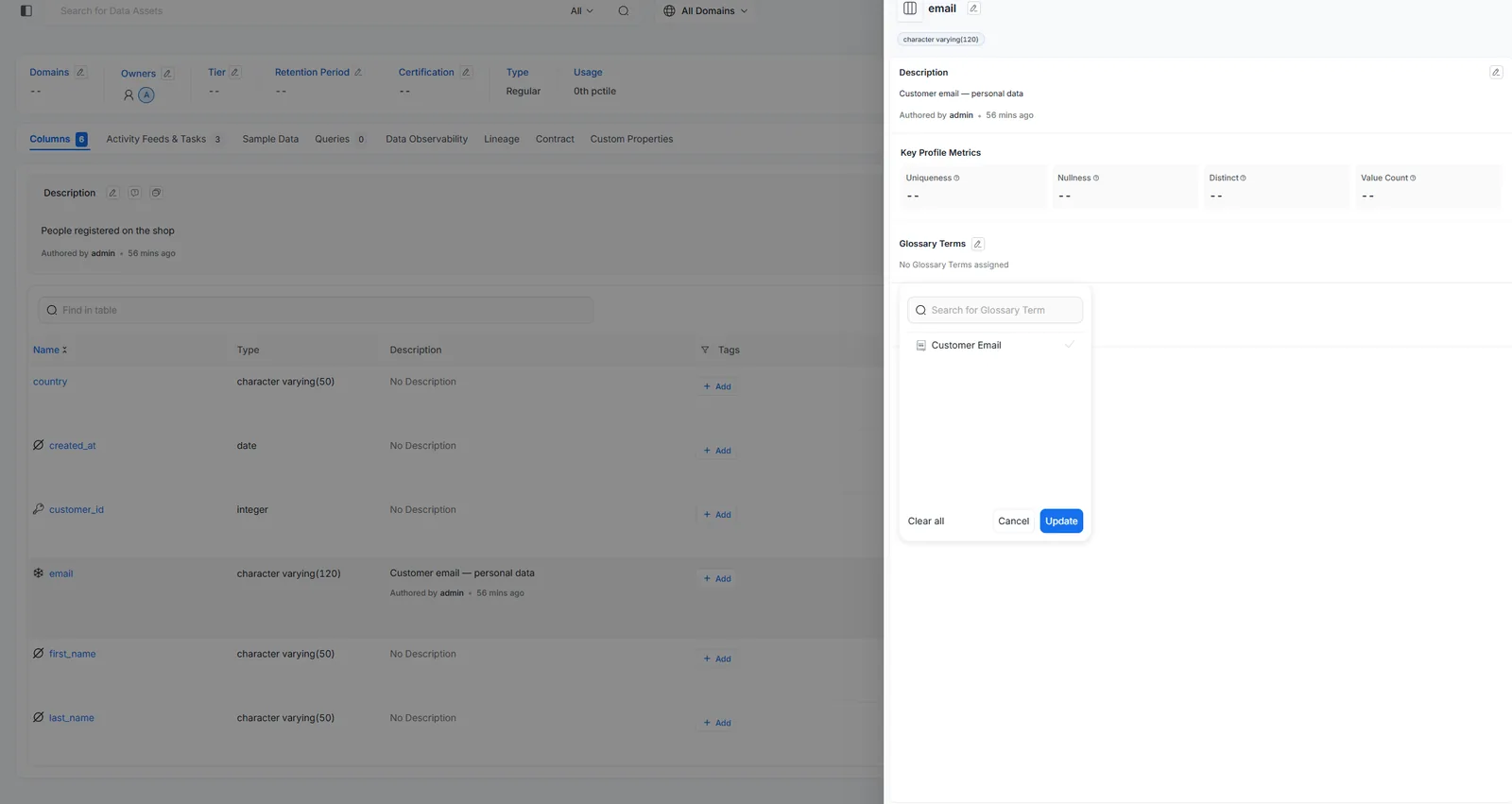Add a tag to the country column
Screen dimensions: 1512x804
point(717,386)
